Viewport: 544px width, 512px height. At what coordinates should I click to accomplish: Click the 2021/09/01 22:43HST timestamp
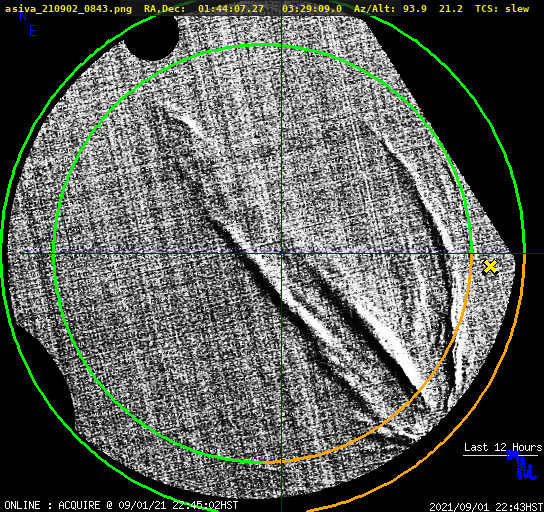[486, 506]
